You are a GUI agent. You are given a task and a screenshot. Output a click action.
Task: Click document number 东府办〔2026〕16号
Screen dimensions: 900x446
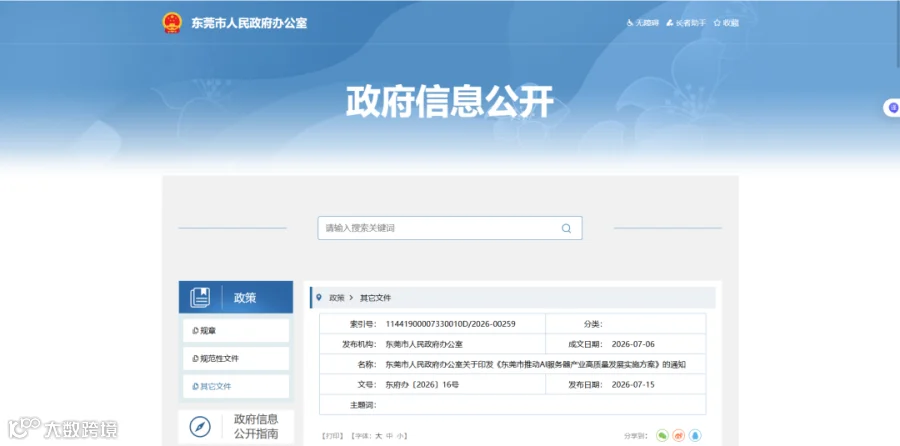[x=422, y=385]
